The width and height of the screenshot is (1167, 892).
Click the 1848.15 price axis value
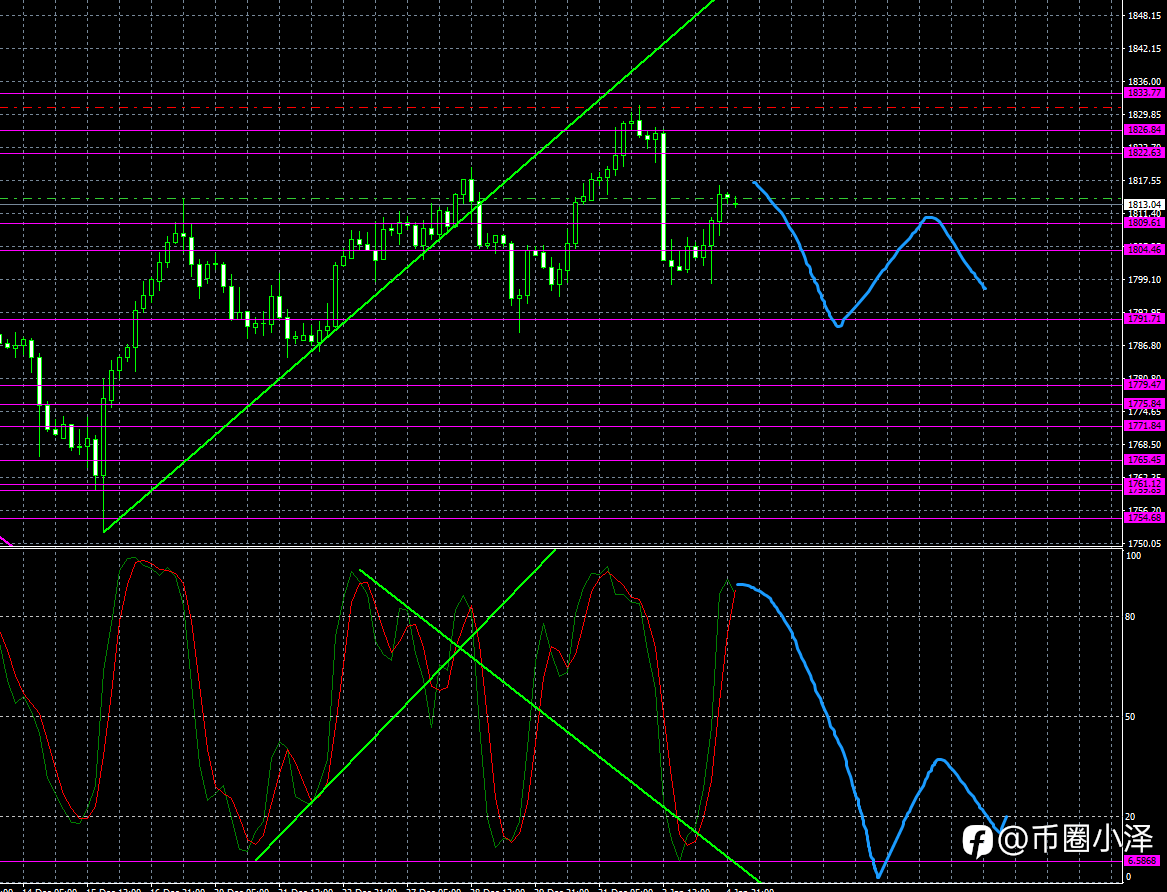1145,16
